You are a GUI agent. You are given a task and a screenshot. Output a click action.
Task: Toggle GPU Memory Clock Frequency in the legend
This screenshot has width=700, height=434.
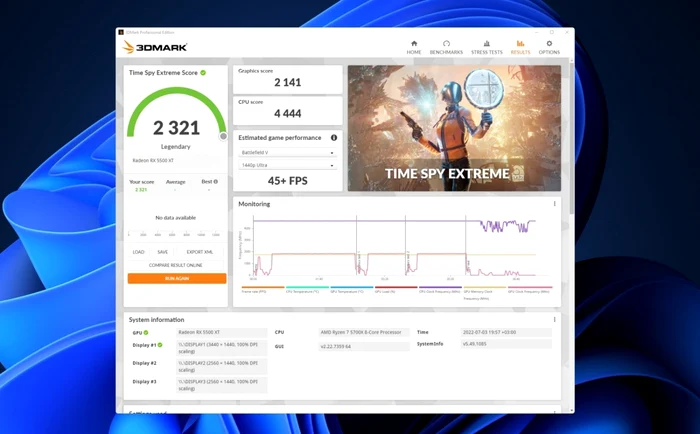[x=485, y=292]
